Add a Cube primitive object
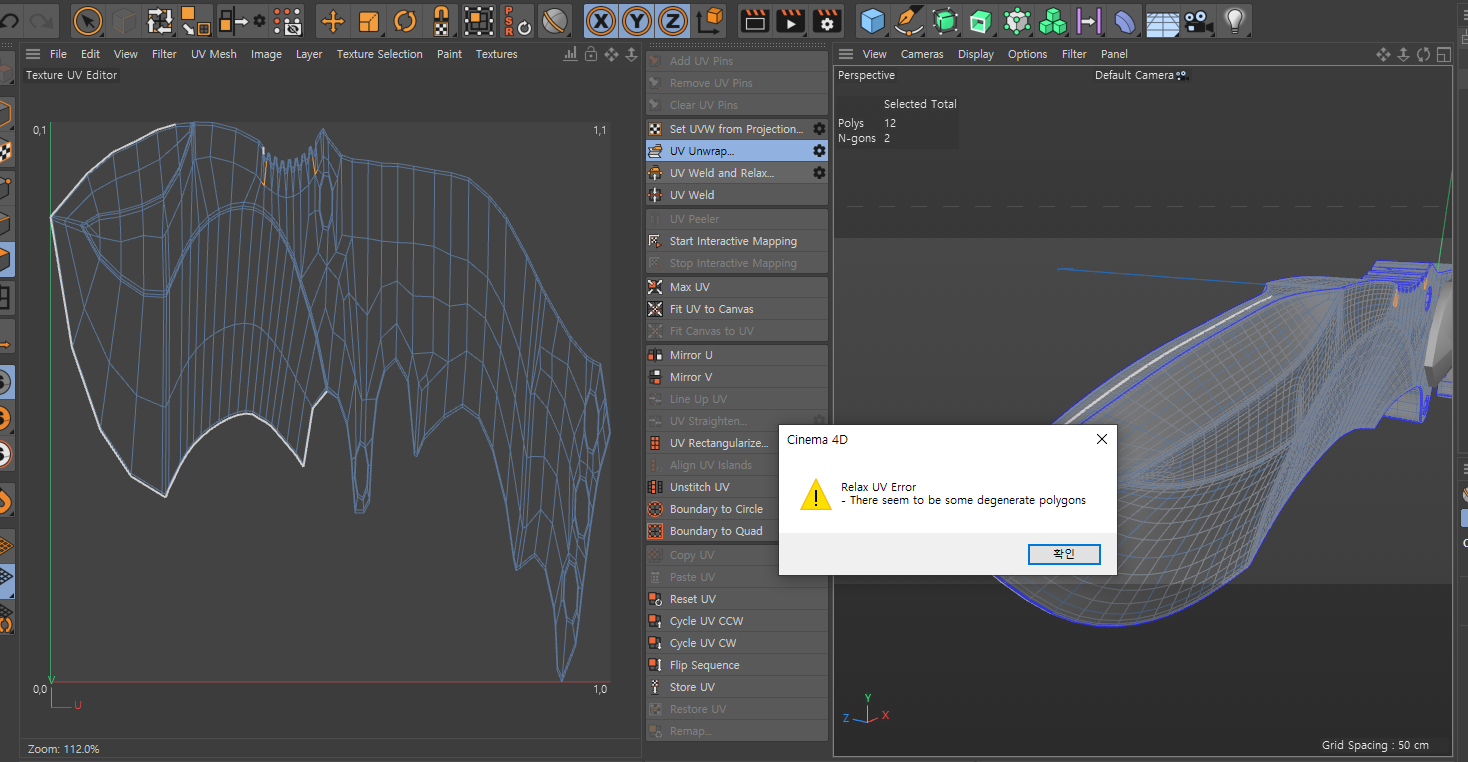 [x=873, y=20]
